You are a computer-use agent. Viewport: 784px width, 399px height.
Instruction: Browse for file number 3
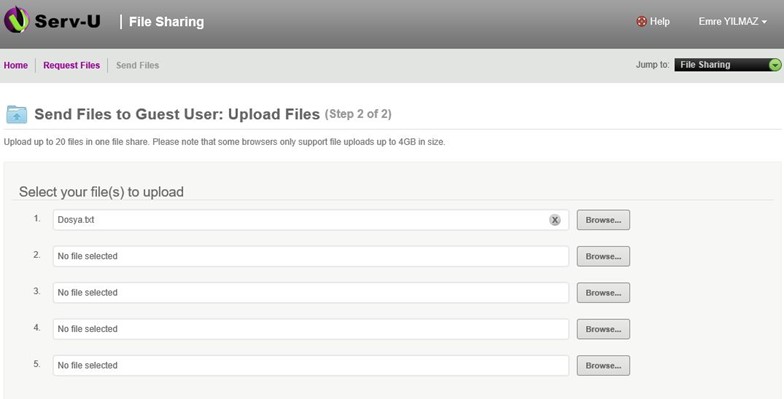[604, 293]
